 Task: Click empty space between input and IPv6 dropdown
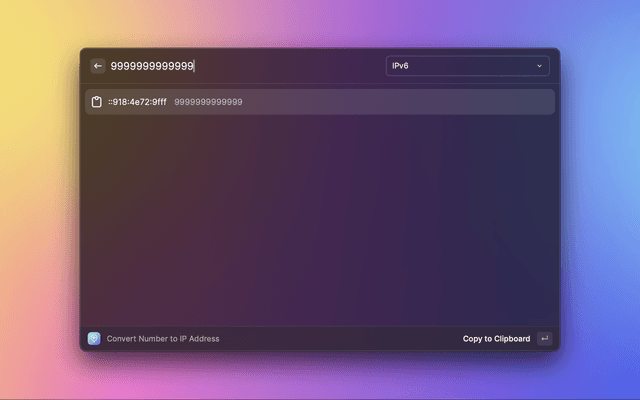click(300, 66)
